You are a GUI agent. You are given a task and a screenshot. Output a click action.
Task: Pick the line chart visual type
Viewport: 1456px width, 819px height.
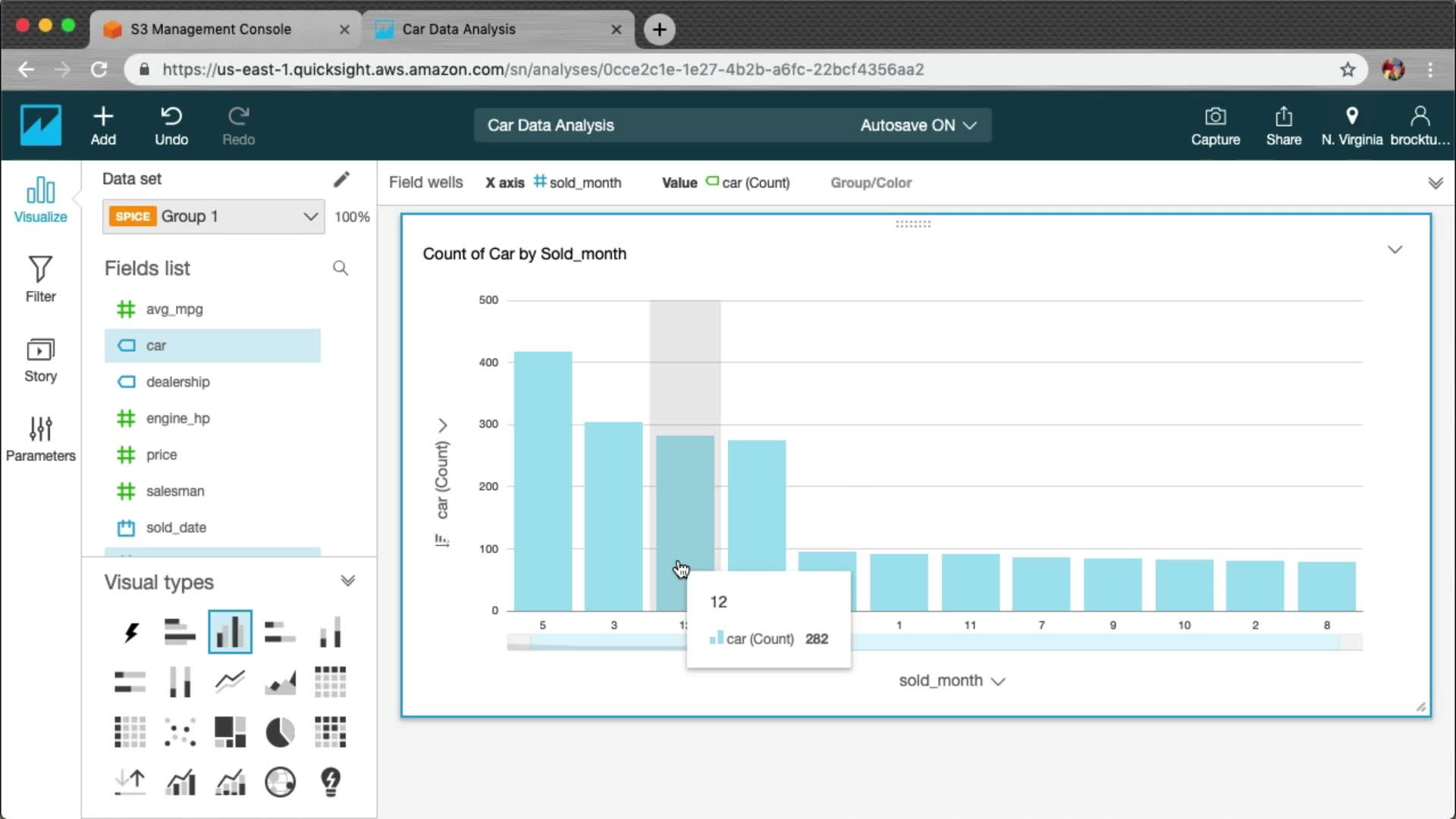tap(230, 681)
